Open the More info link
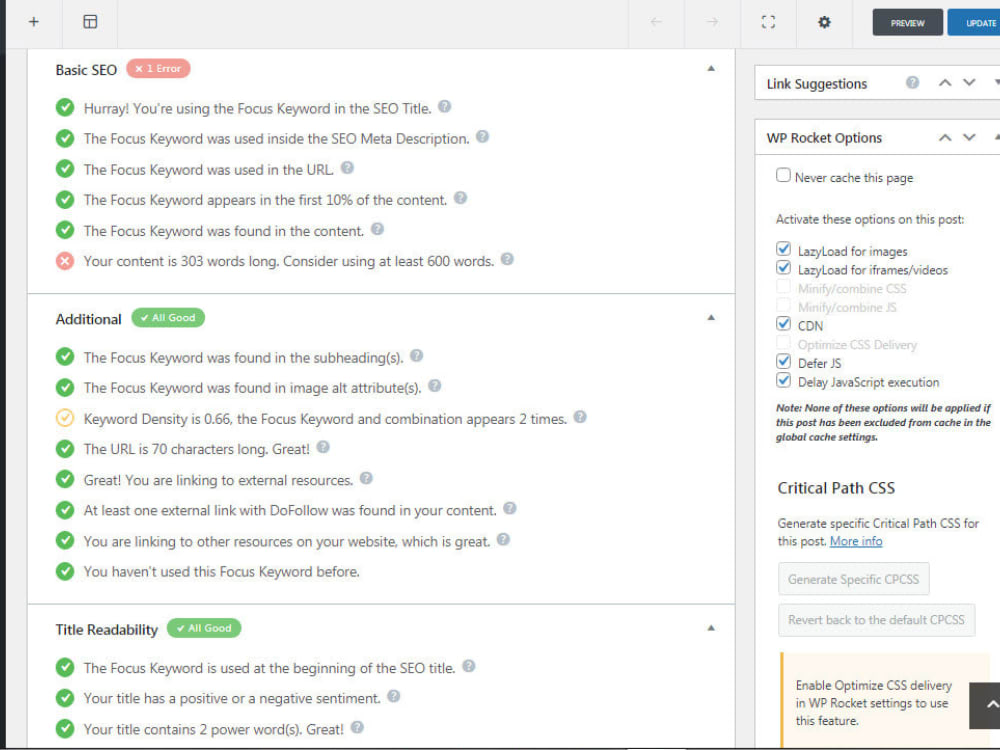Viewport: 1000px width, 750px height. [x=856, y=541]
